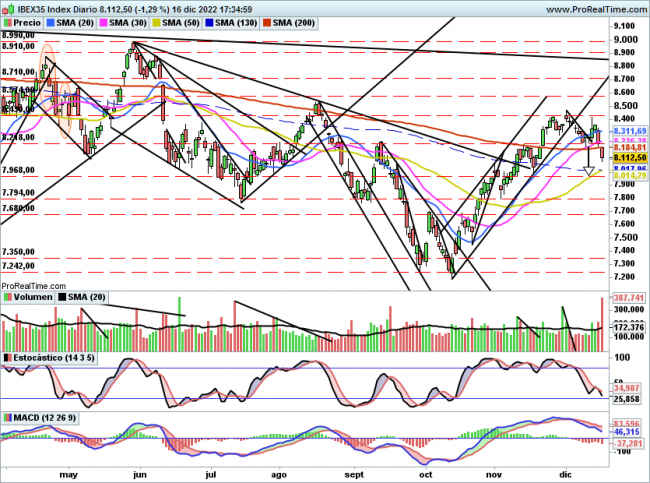The width and height of the screenshot is (650, 483).
Task: Click the dic label on time axis
Action: click(565, 474)
